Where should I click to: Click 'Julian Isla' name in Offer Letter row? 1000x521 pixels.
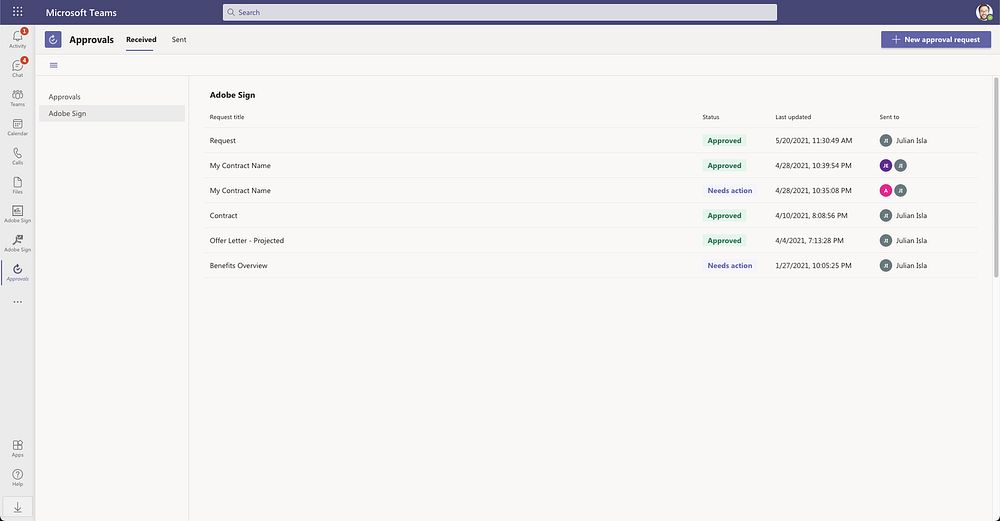(911, 240)
